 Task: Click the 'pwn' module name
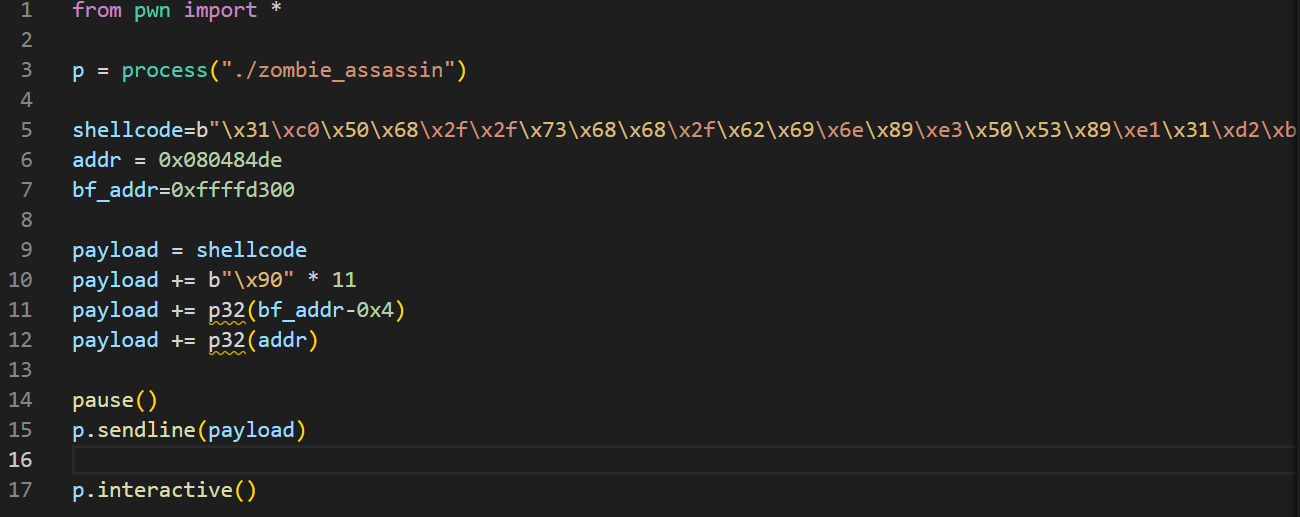(152, 10)
